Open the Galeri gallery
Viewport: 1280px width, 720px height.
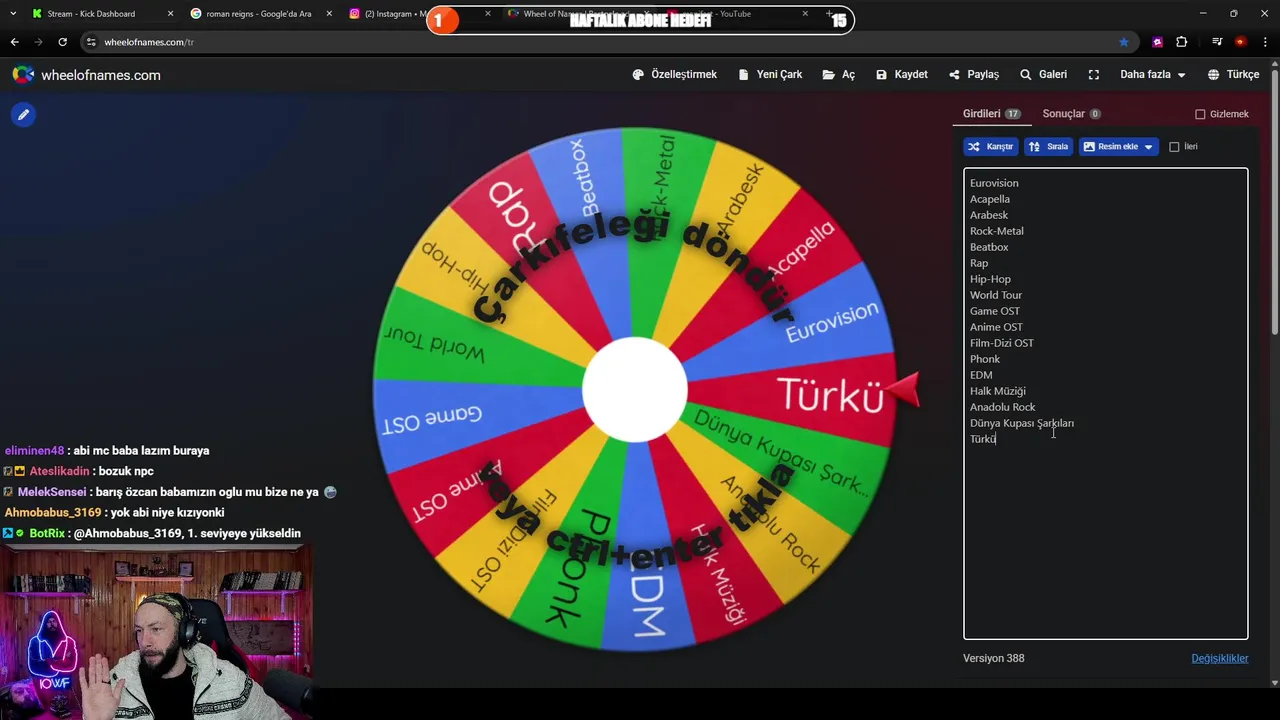click(x=1043, y=75)
